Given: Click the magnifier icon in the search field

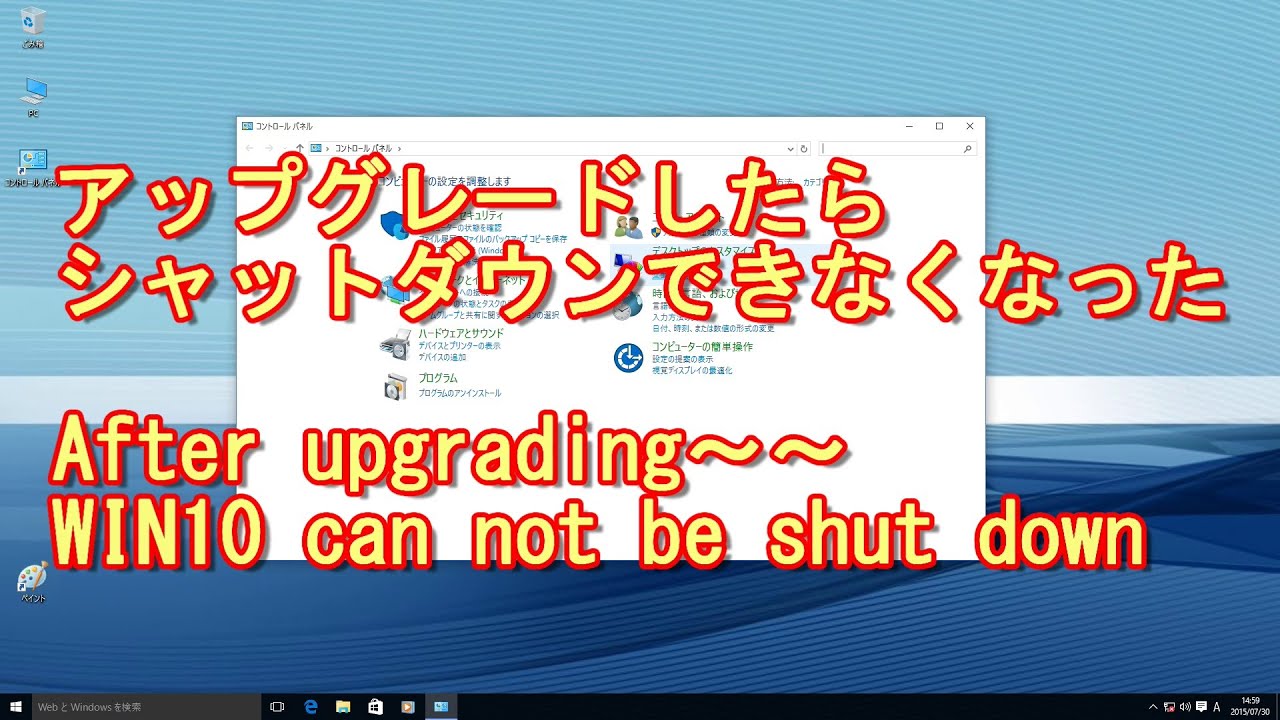Looking at the screenshot, I should (967, 148).
